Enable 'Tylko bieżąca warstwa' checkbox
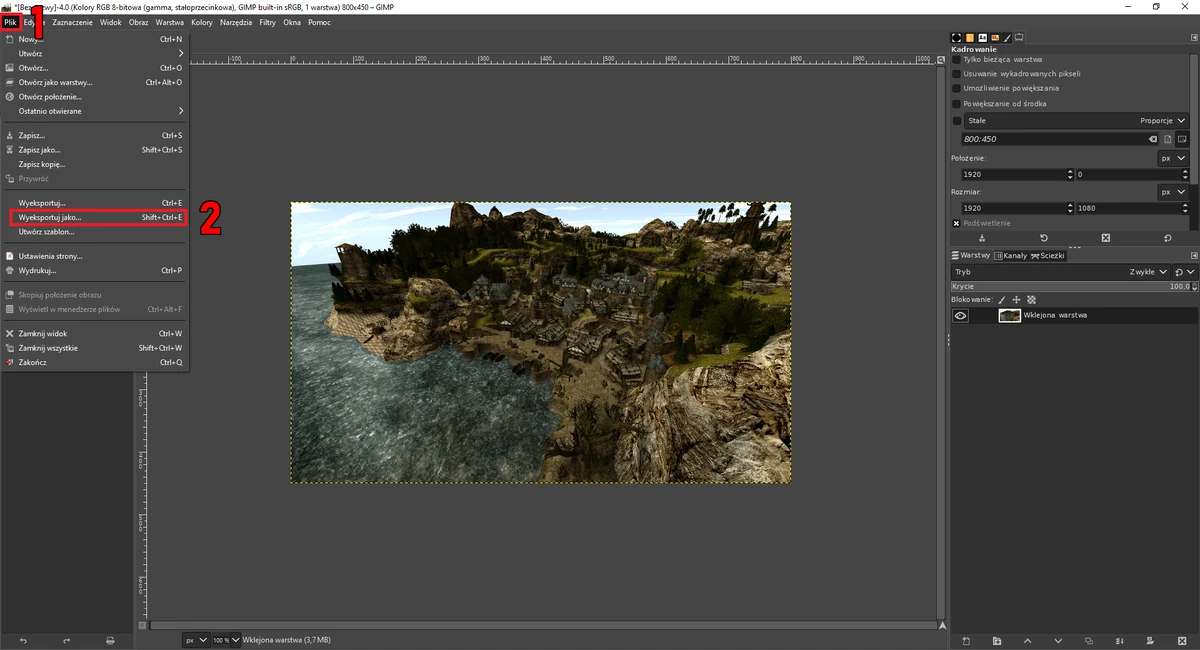The height and width of the screenshot is (650, 1200). coord(957,59)
